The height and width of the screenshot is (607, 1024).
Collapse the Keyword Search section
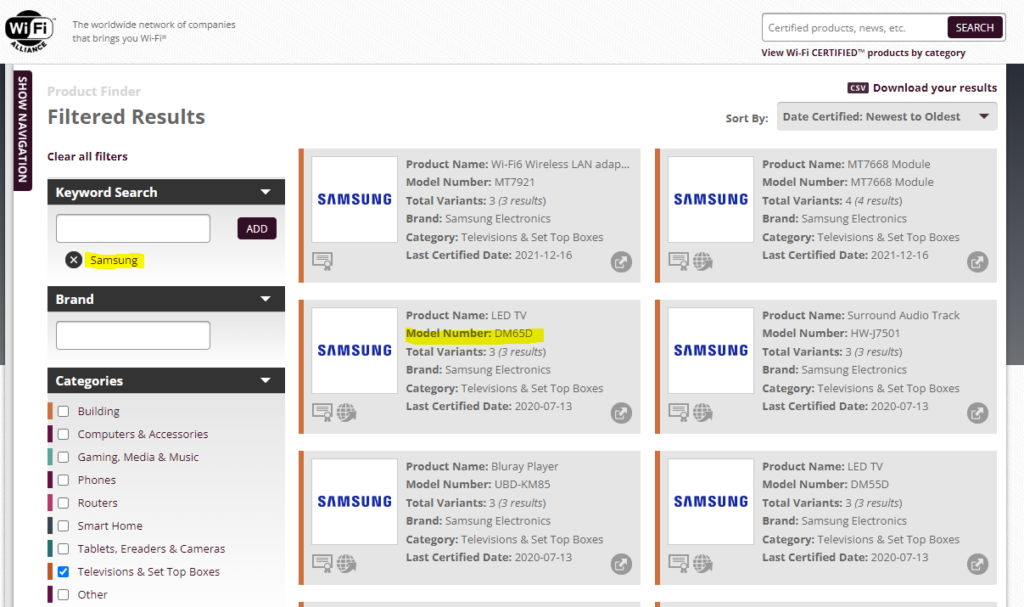coord(265,192)
